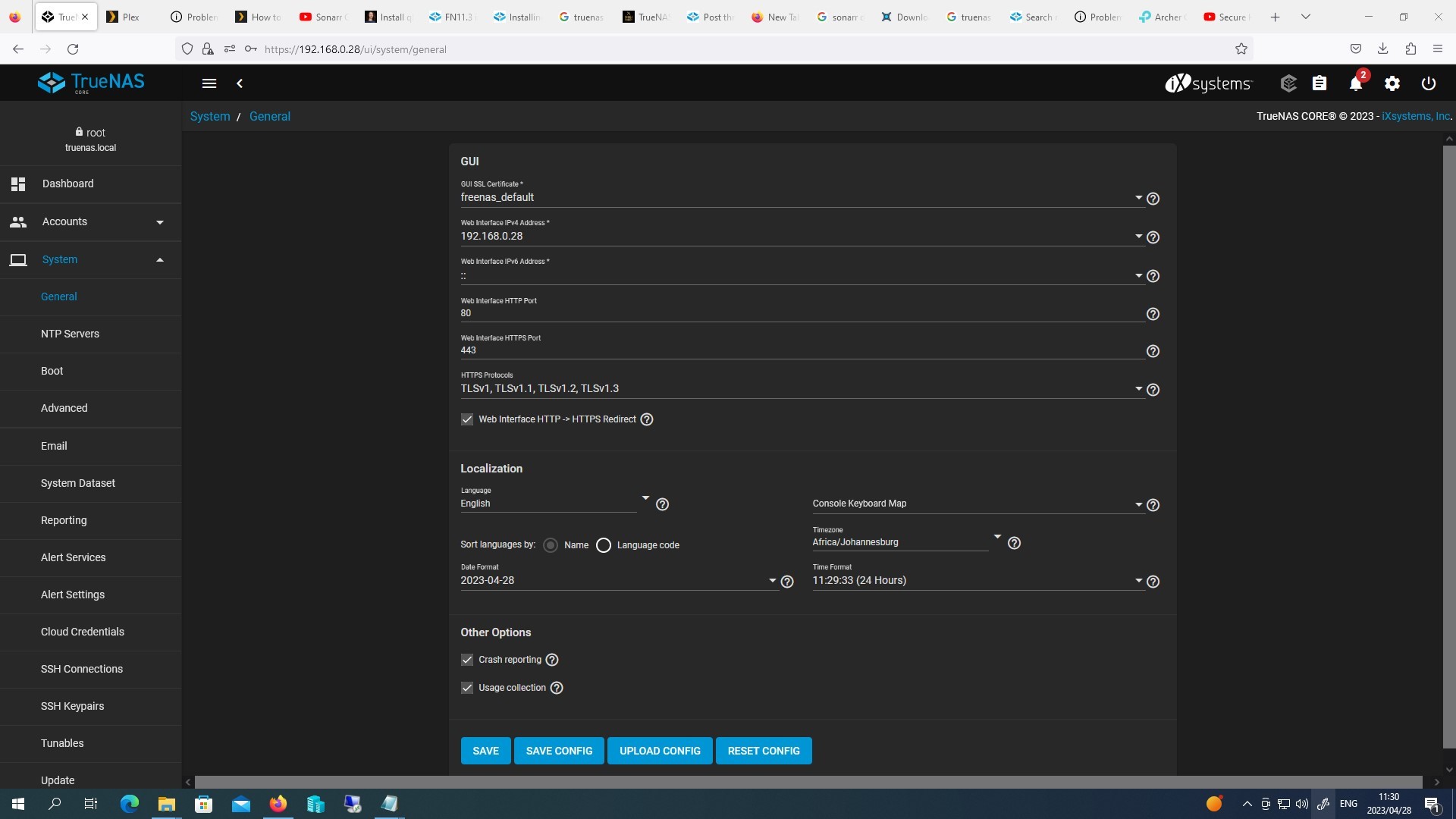The height and width of the screenshot is (819, 1456).
Task: Select the Language code radio button
Action: 604,545
